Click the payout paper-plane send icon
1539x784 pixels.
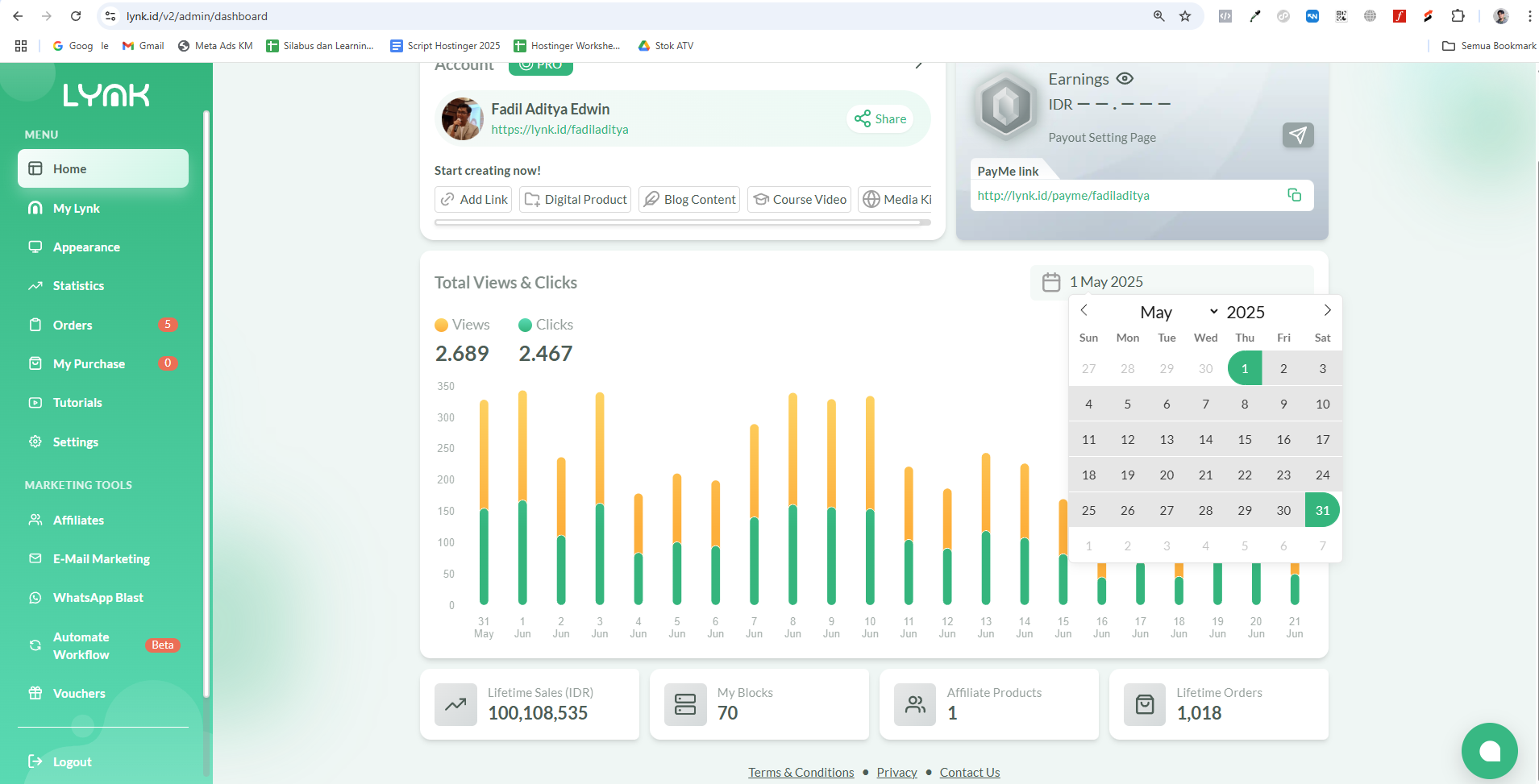pyautogui.click(x=1297, y=135)
